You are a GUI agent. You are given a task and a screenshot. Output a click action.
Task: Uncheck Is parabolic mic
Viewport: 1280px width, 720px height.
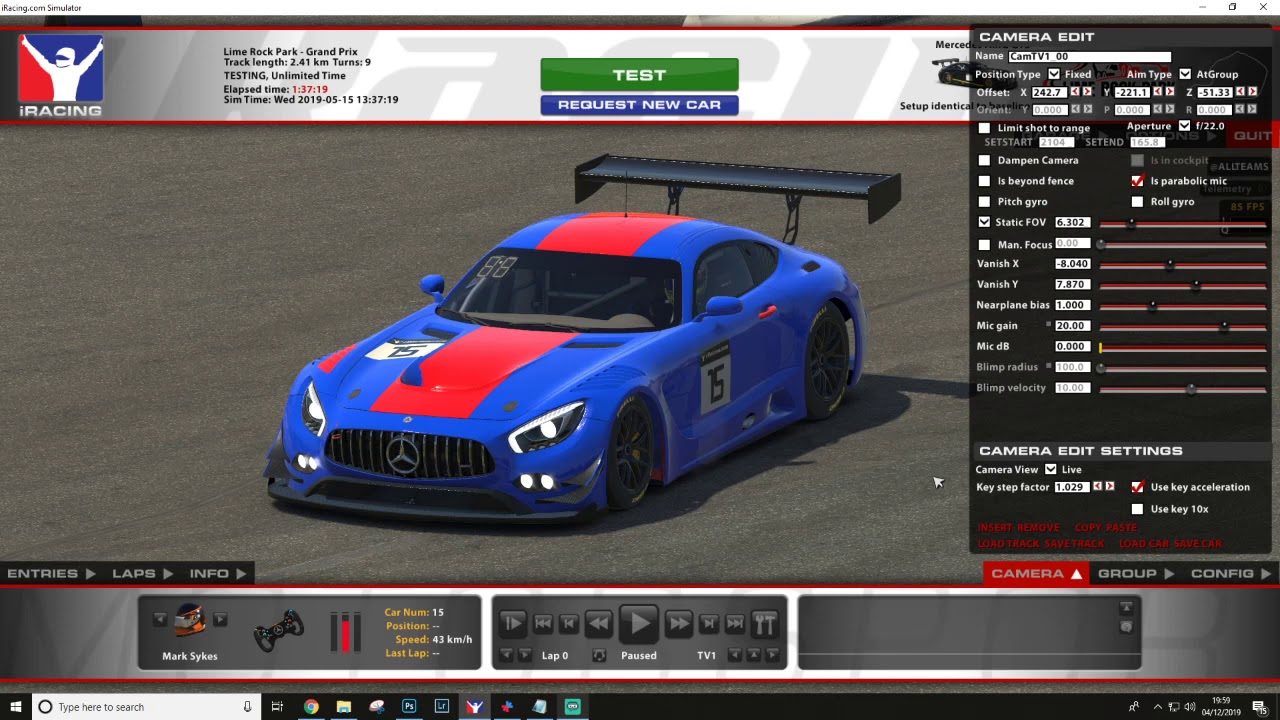[x=1137, y=181]
